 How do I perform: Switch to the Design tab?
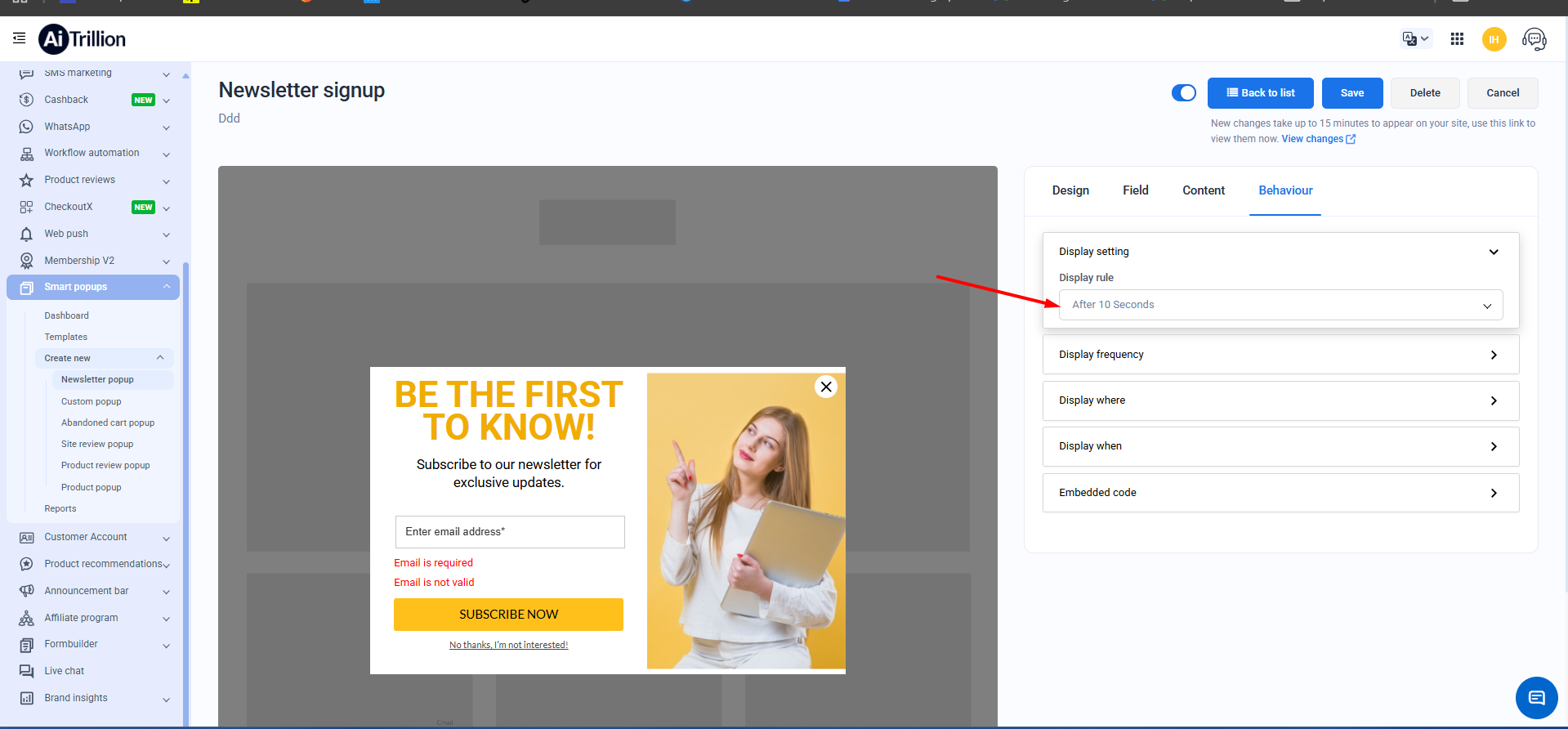click(1070, 190)
